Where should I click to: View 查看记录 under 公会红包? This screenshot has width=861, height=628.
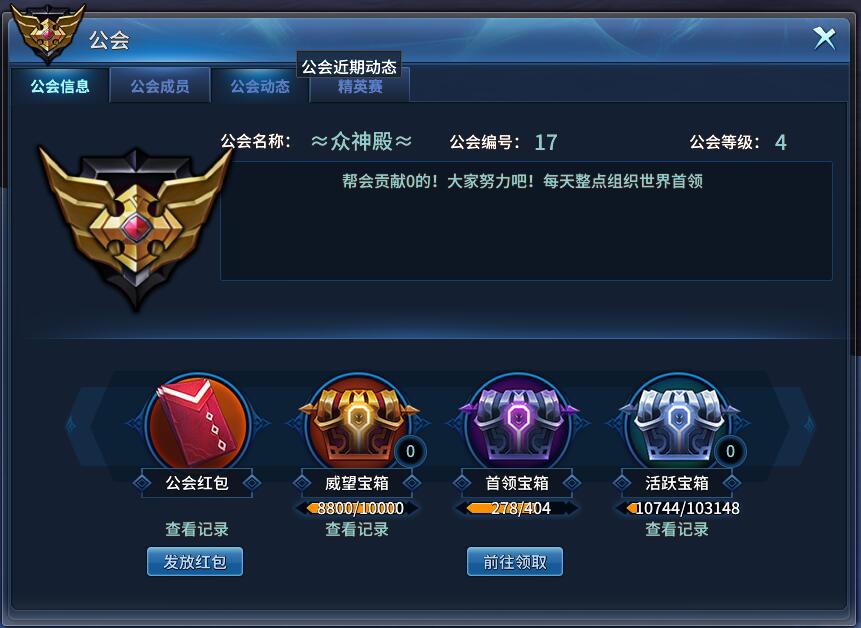[x=197, y=529]
